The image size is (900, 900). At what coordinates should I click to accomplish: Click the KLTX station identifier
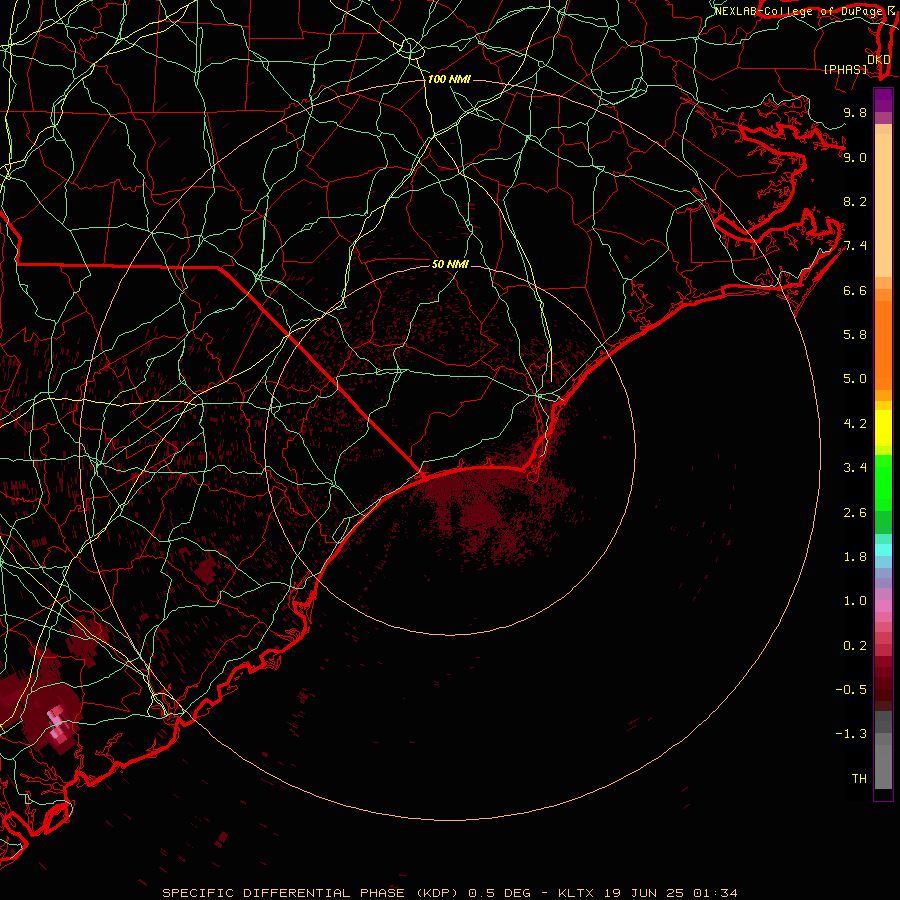(578, 893)
